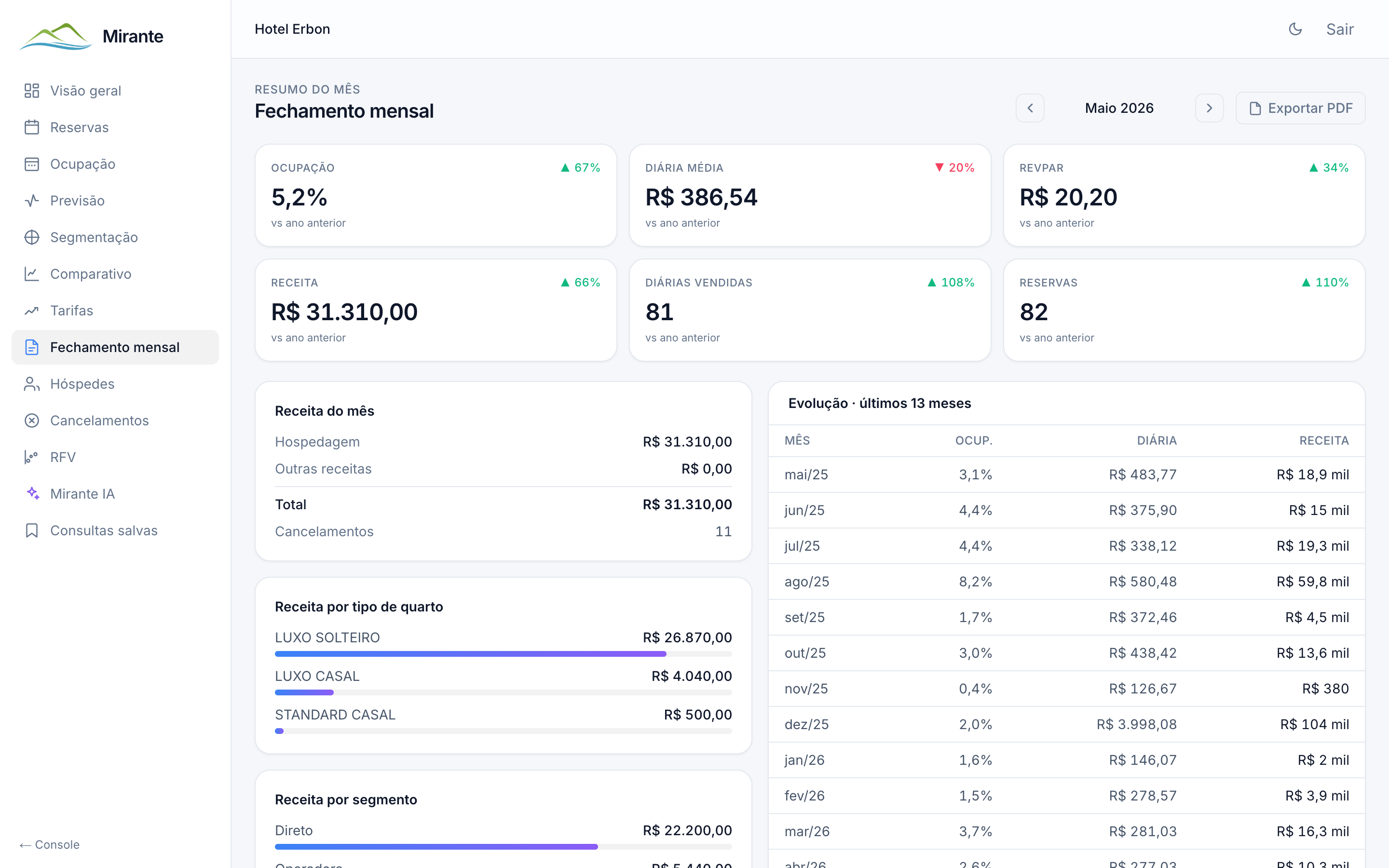
Task: Select the jun/25 table row
Action: [1066, 510]
